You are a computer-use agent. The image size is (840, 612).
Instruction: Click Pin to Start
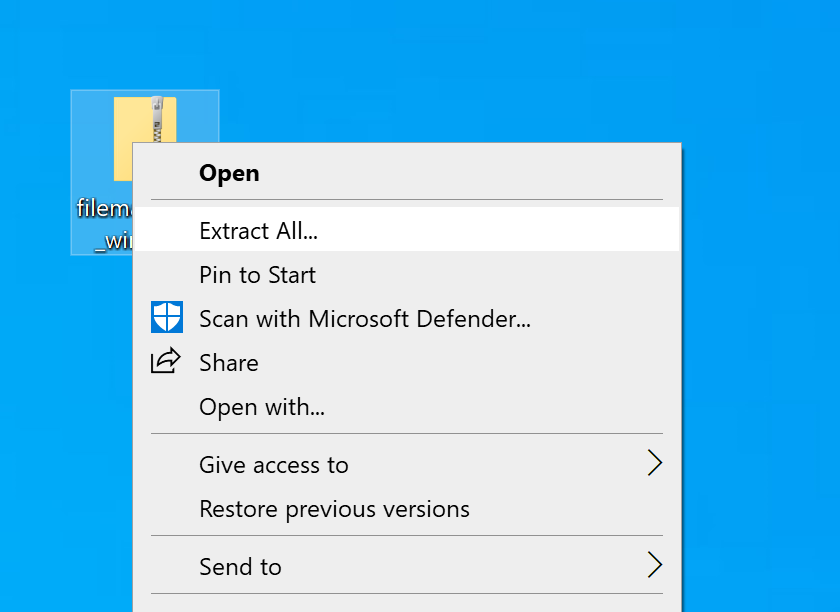[x=257, y=275]
